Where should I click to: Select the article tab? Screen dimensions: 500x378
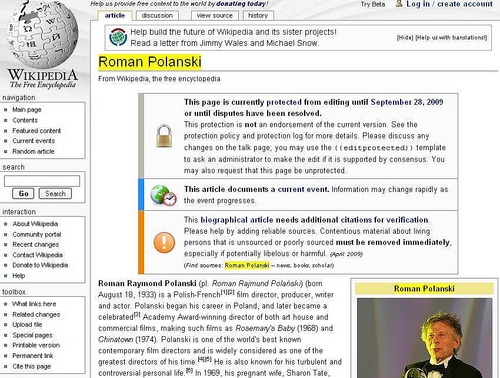(x=115, y=15)
